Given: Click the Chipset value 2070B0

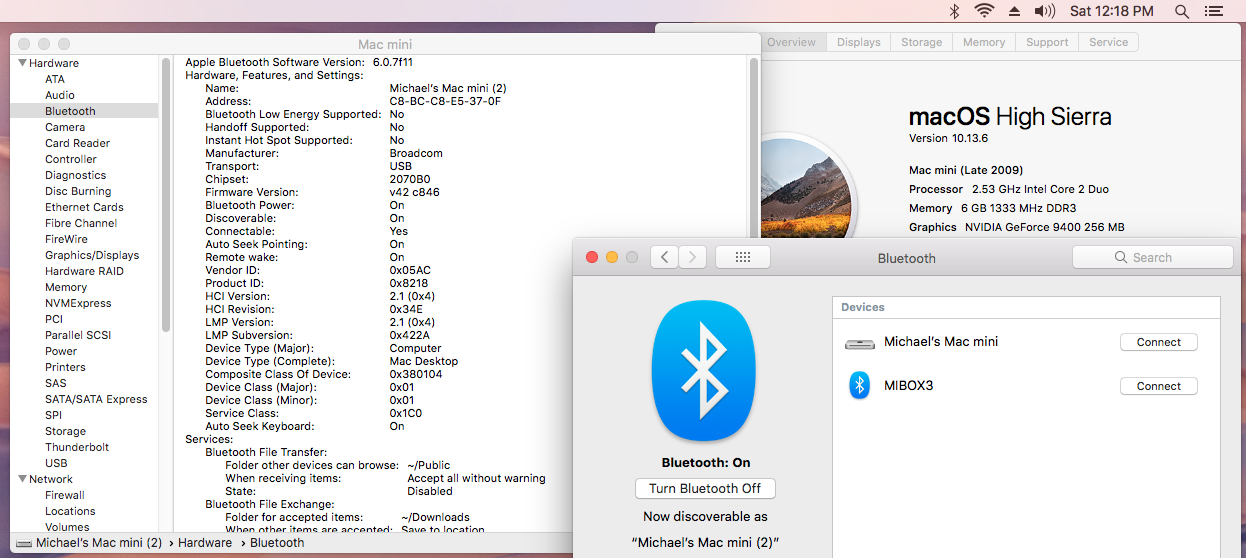Looking at the screenshot, I should tap(411, 179).
